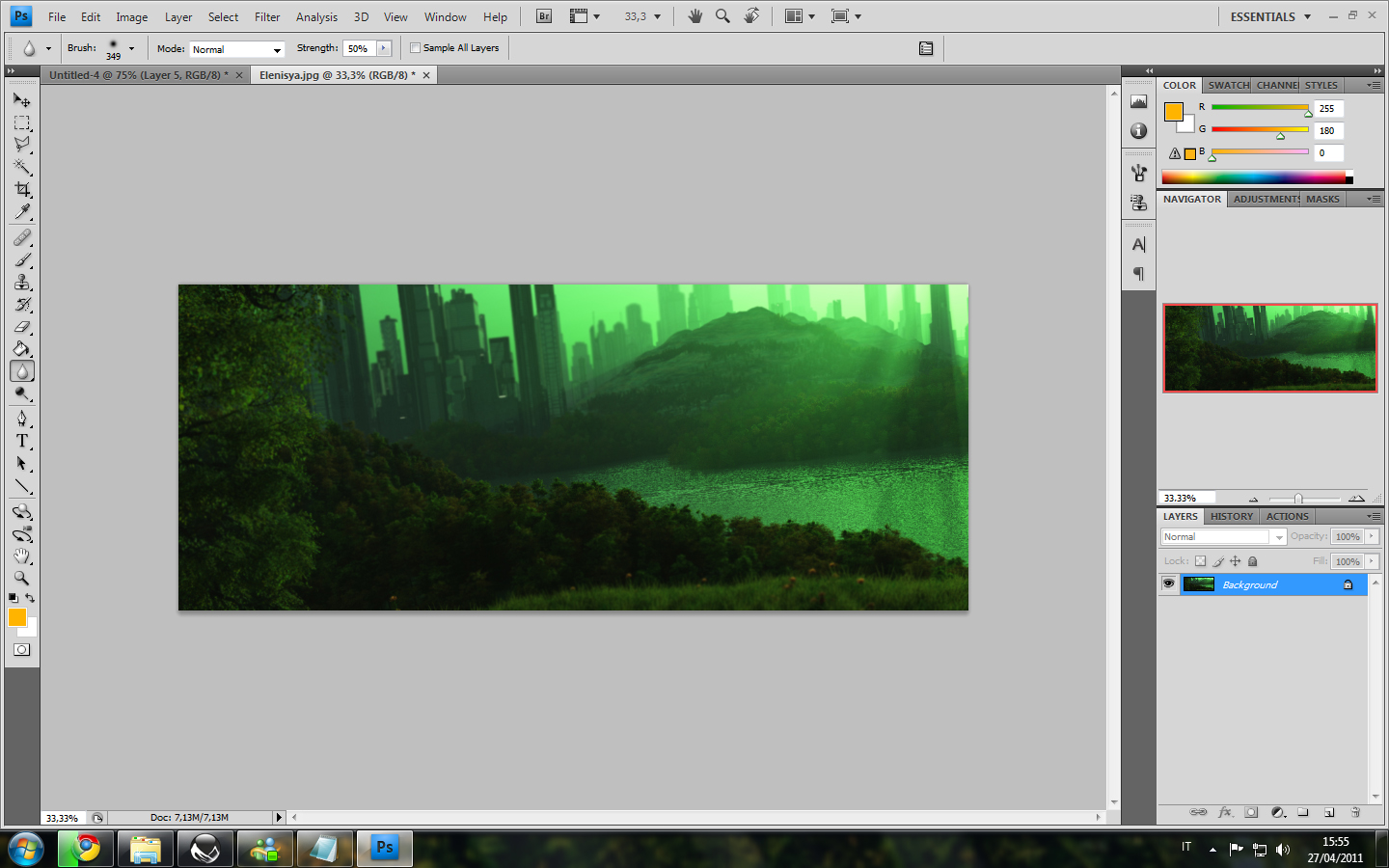Viewport: 1389px width, 868px height.
Task: Toggle lock image pixels
Action: pyautogui.click(x=1218, y=561)
